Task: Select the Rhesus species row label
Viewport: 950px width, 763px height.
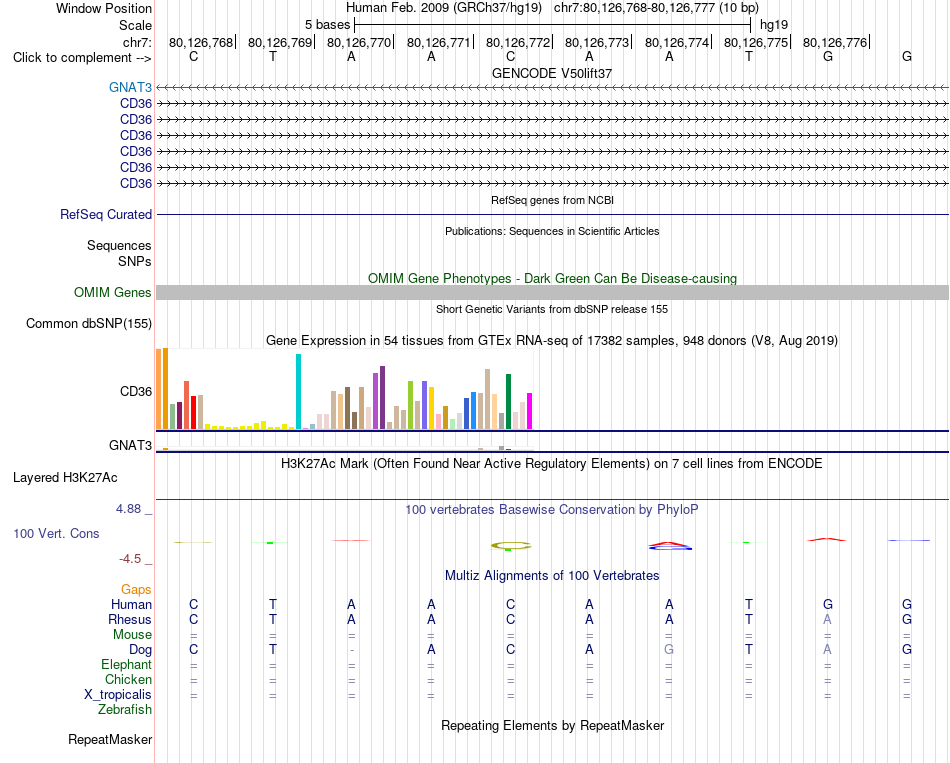Action: pyautogui.click(x=130, y=619)
